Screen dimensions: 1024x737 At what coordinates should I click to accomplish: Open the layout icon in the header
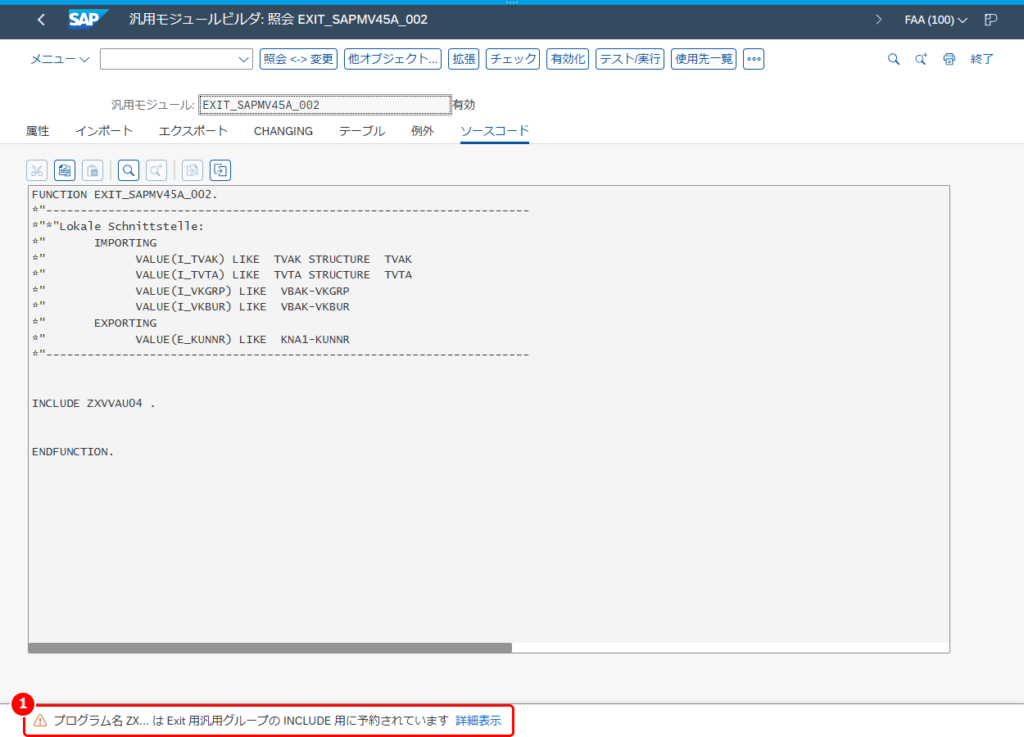coord(991,20)
